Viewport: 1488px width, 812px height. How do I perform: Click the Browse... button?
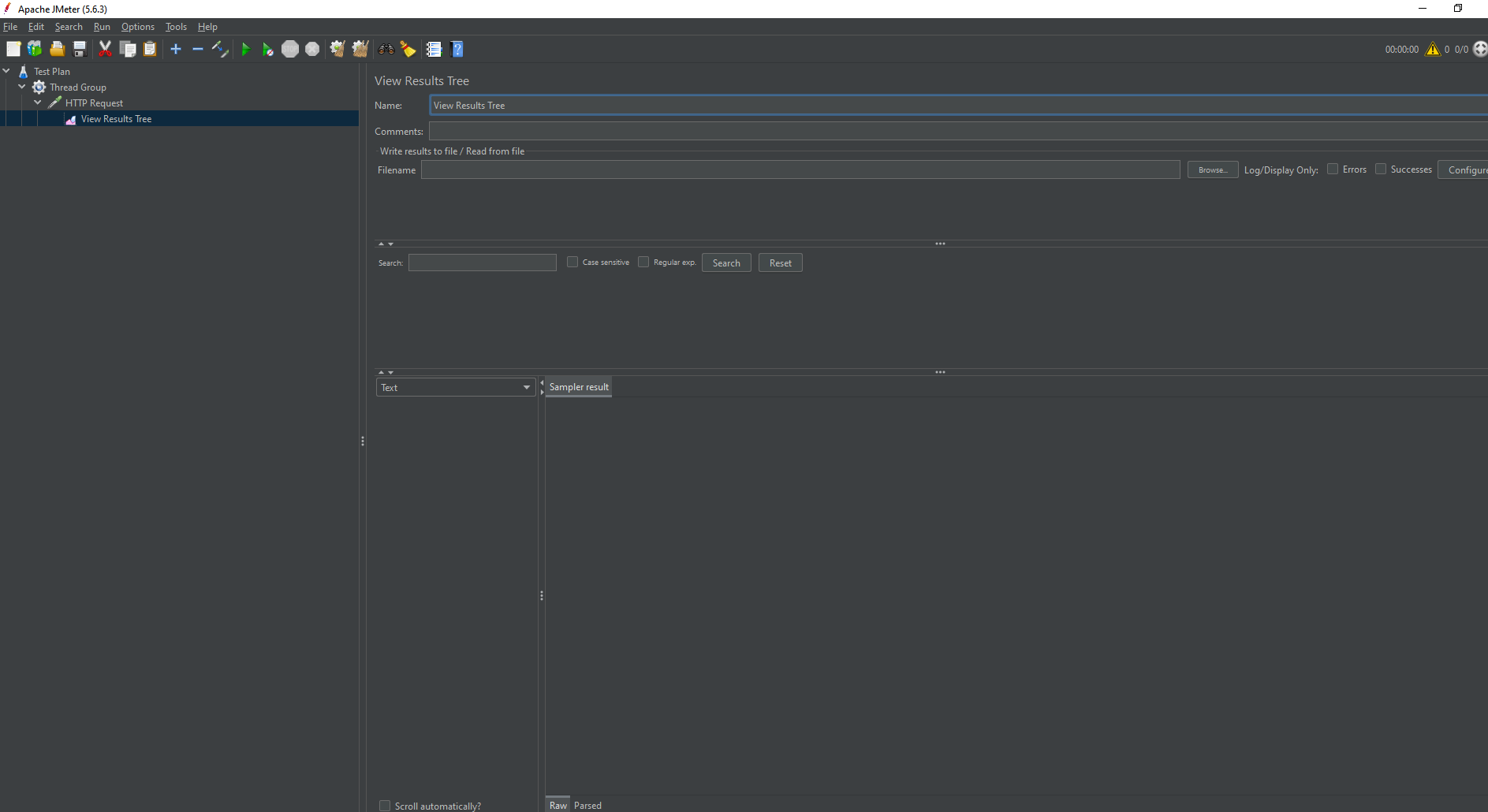pyautogui.click(x=1212, y=170)
